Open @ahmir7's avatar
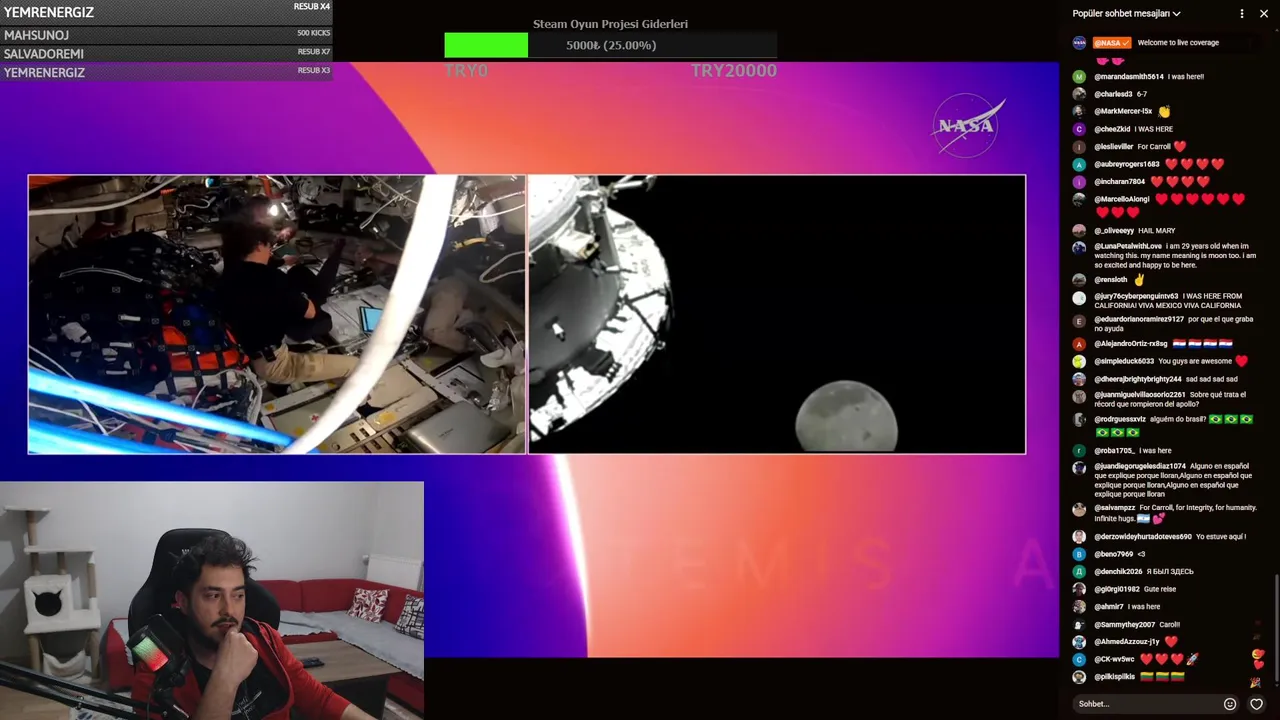1280x720 pixels. (x=1079, y=607)
